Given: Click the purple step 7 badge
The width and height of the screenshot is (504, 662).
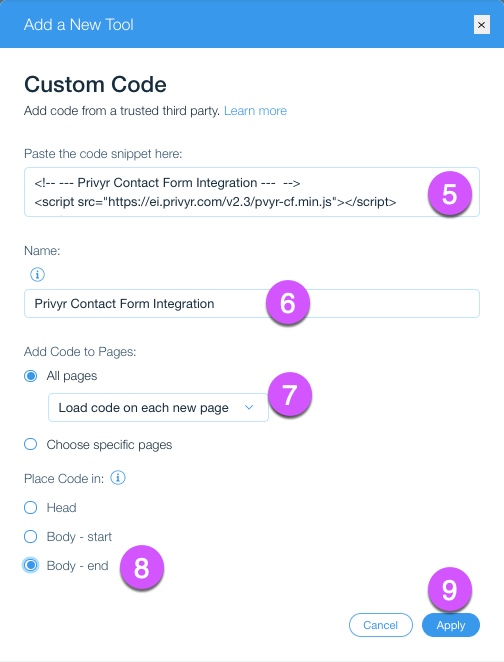Looking at the screenshot, I should coord(290,395).
